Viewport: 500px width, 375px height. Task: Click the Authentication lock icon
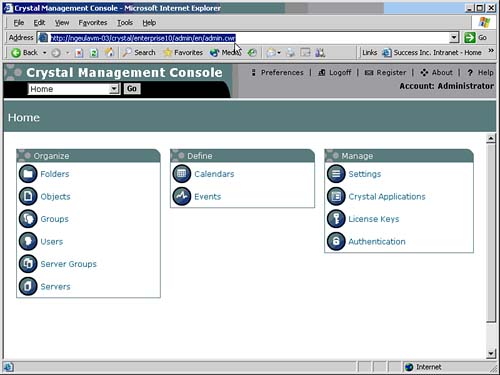pyautogui.click(x=336, y=241)
